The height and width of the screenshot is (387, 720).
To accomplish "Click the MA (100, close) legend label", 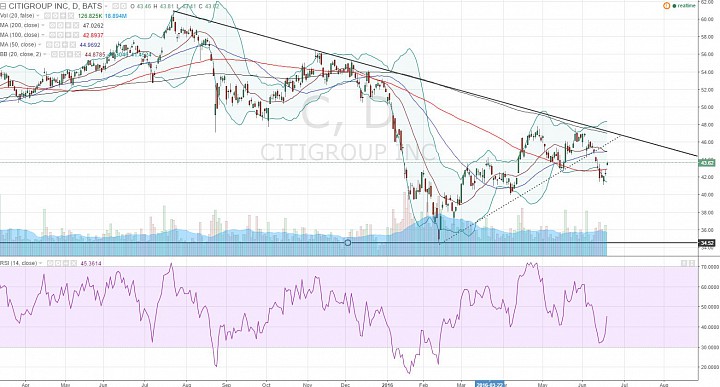I will (x=19, y=35).
